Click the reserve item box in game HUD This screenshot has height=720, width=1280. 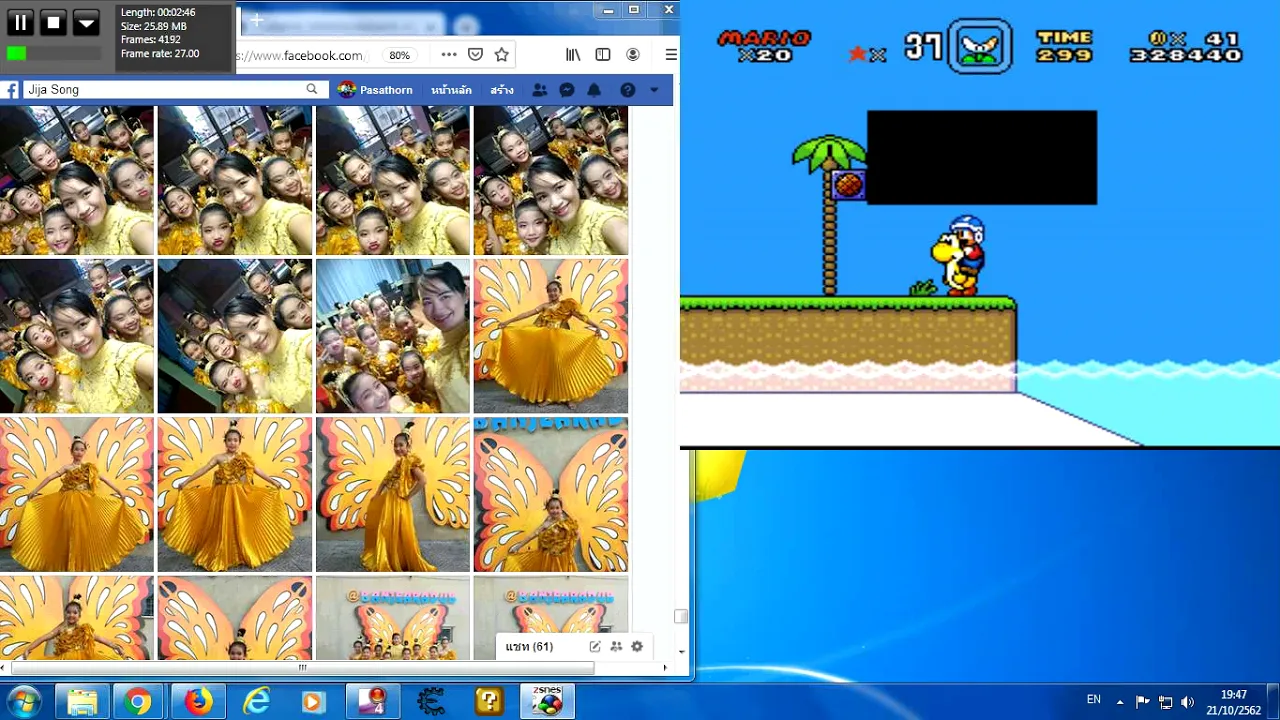(980, 46)
